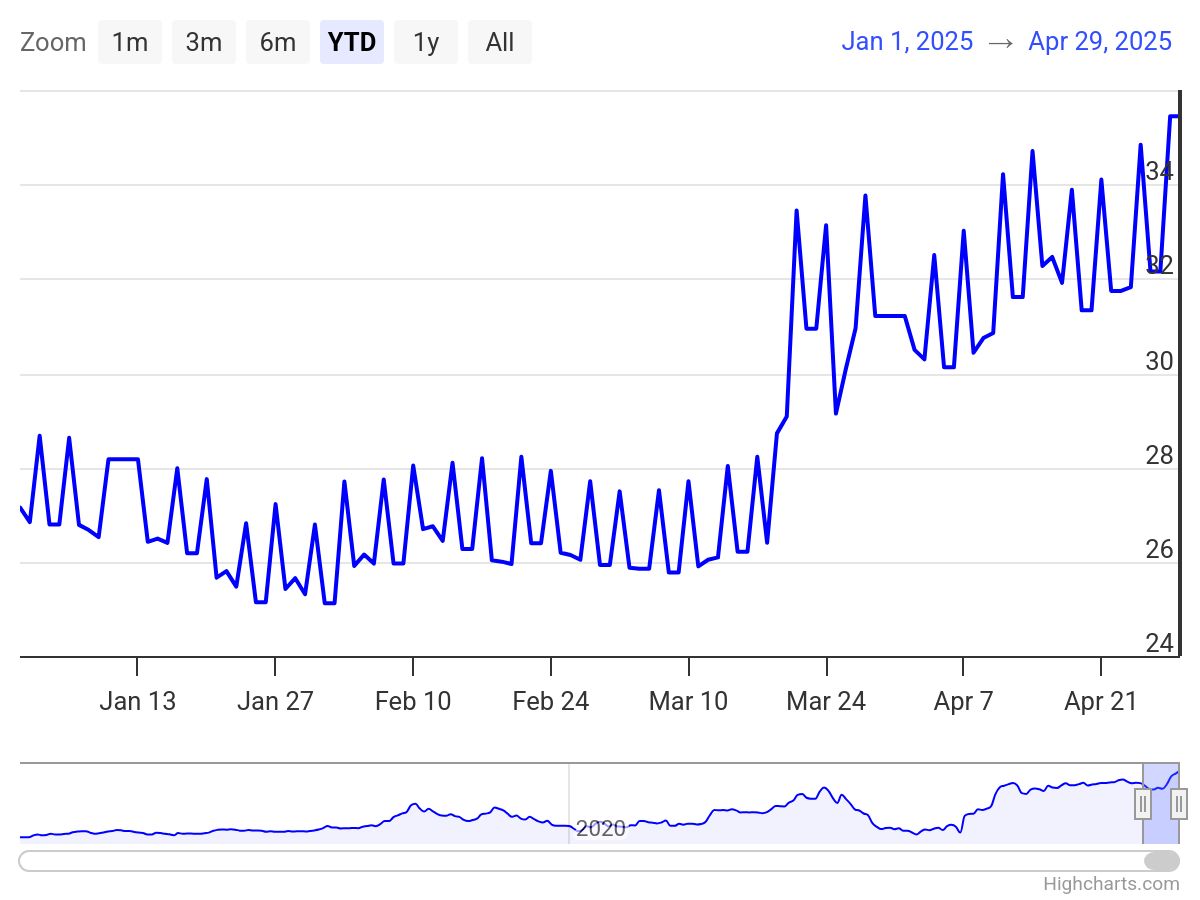Select the 6m zoom range
Viewport: 1200px width, 900px height.
click(278, 42)
